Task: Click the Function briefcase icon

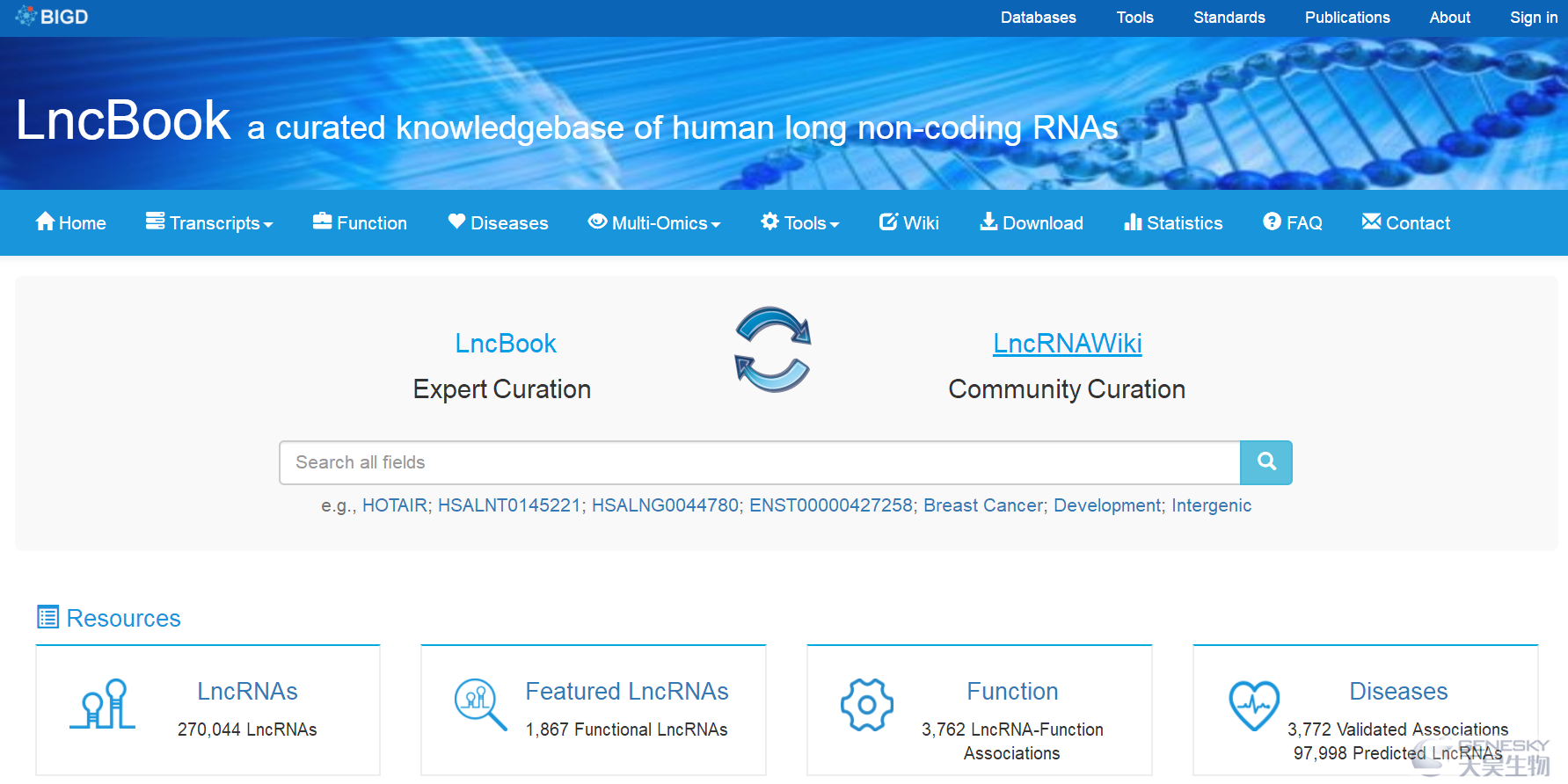Action: 323,221
